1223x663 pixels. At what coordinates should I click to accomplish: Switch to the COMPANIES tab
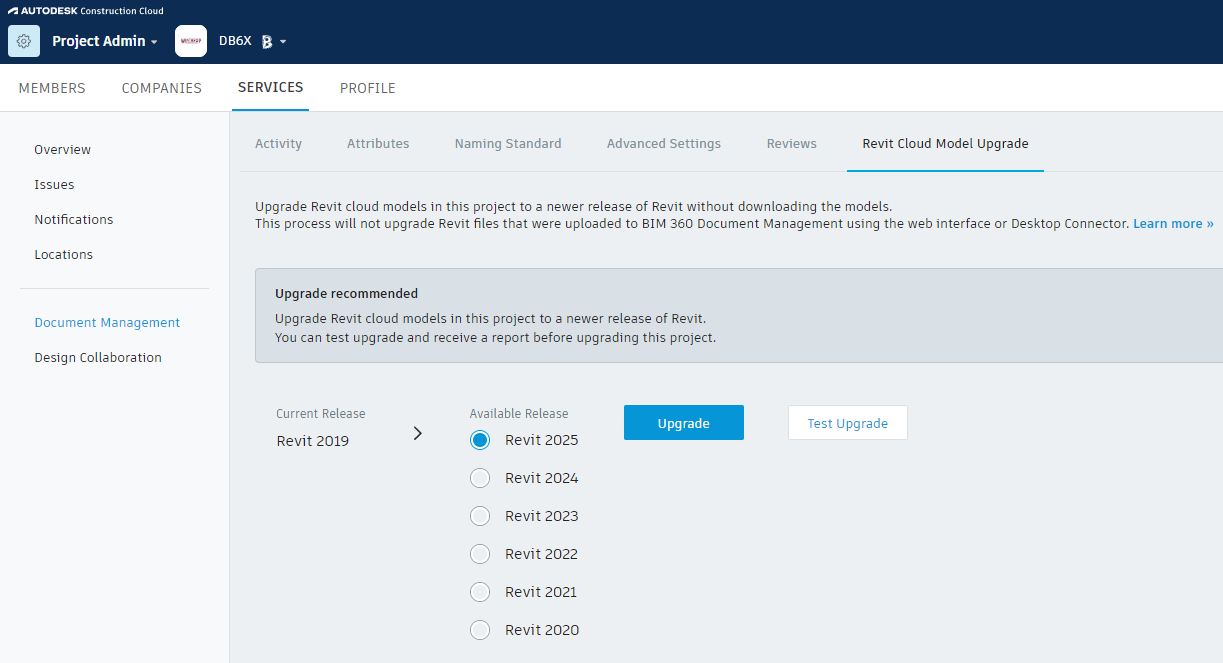[162, 88]
